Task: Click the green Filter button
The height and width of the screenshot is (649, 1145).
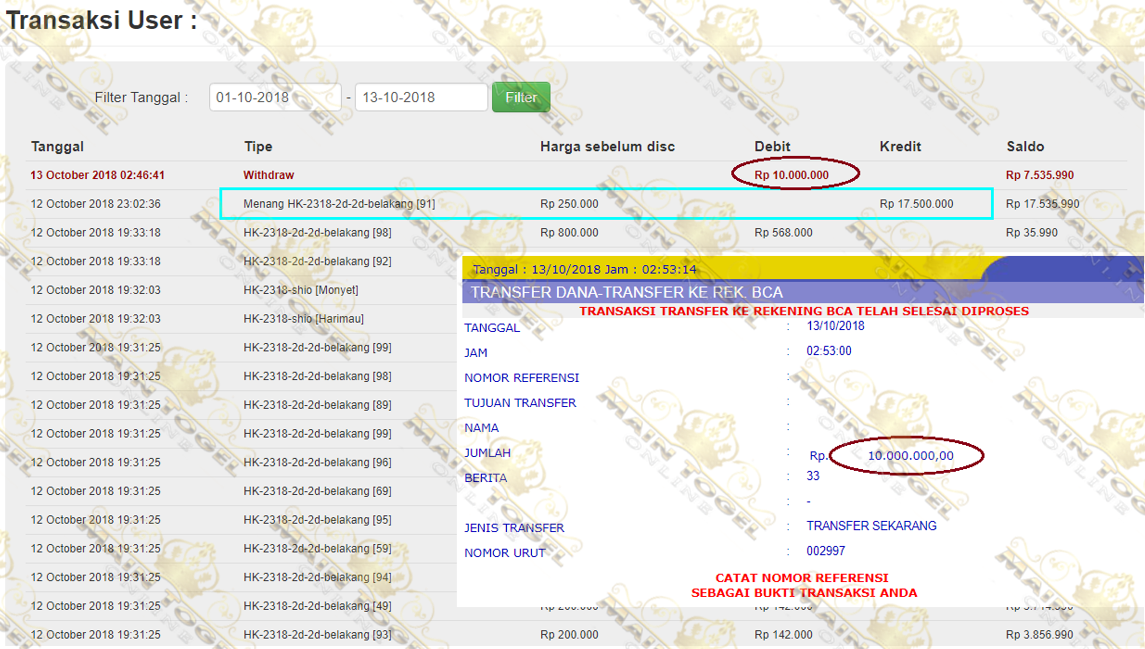Action: coord(520,97)
